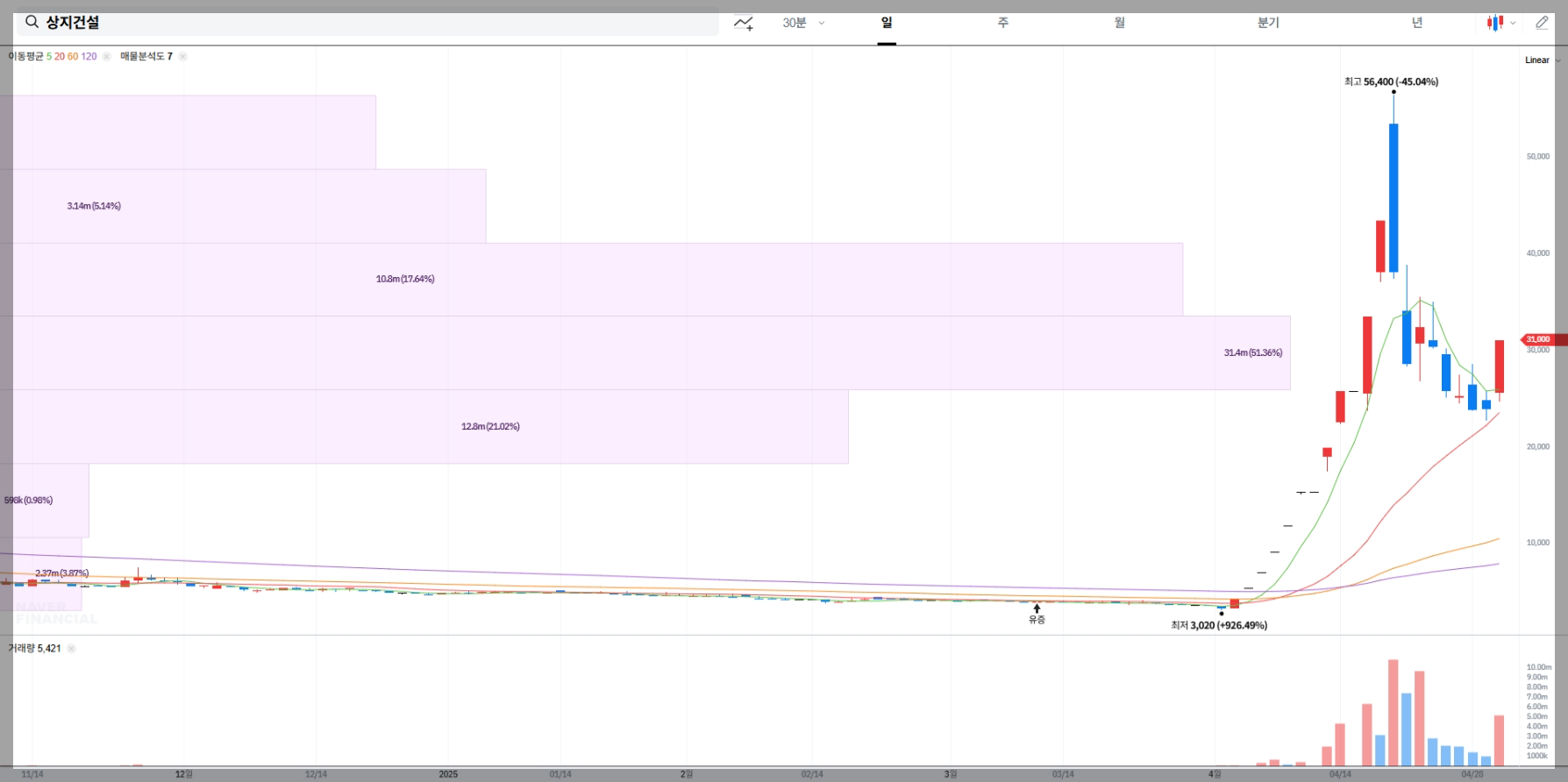This screenshot has height=782, width=1568.
Task: Remove the 이동평균 moving average indicator
Action: [x=106, y=56]
